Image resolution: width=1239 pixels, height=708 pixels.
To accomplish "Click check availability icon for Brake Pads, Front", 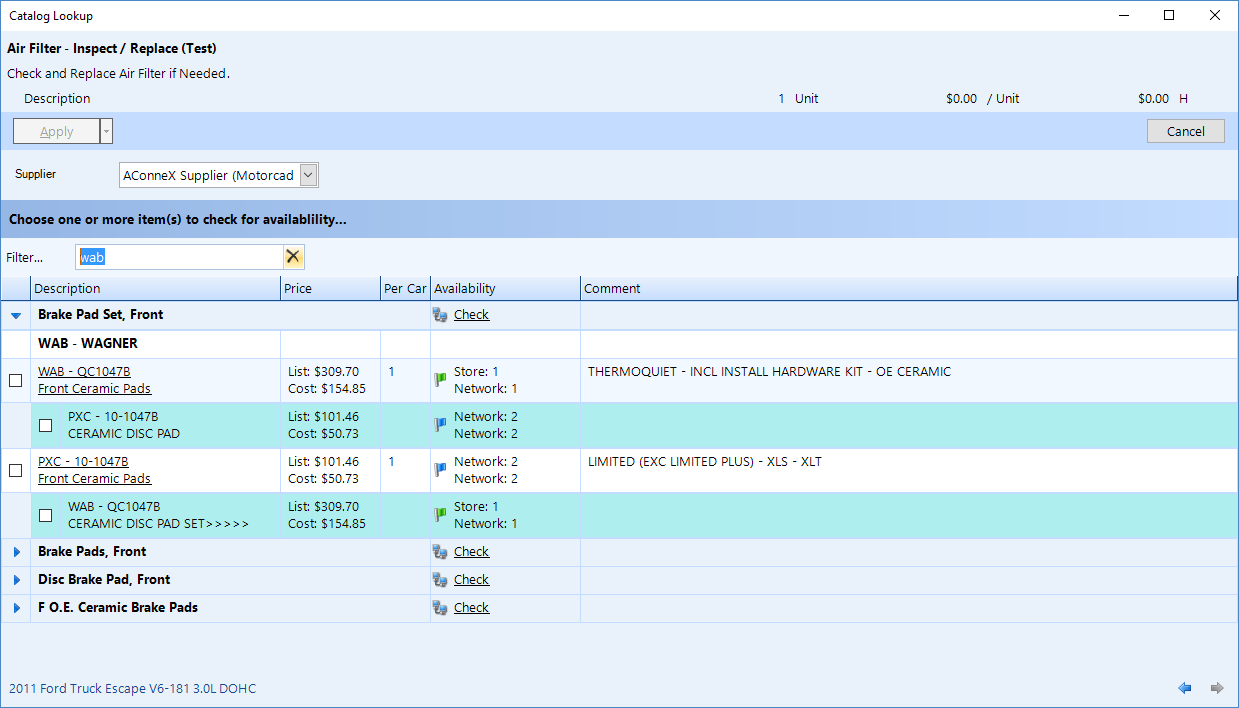I will coord(440,552).
